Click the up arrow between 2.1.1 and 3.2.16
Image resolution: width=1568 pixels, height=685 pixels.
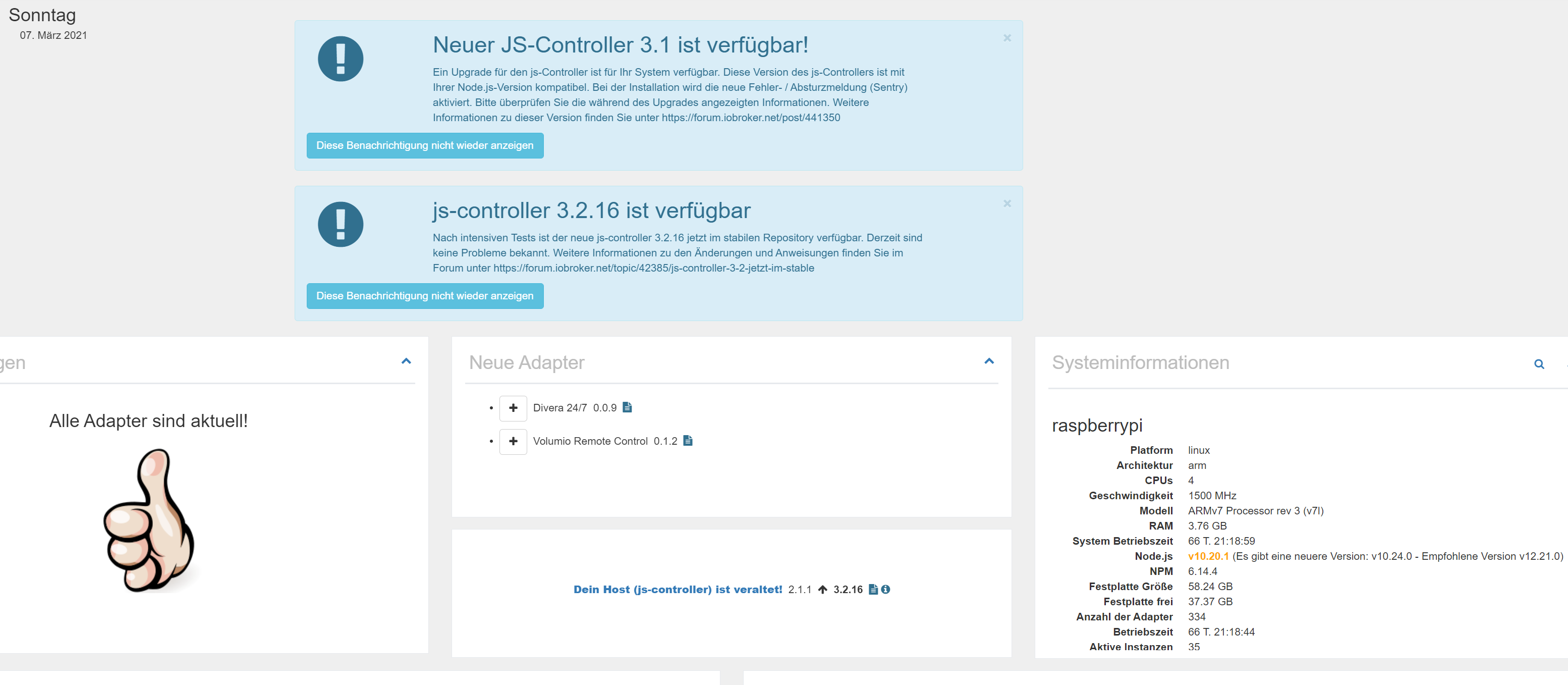822,589
